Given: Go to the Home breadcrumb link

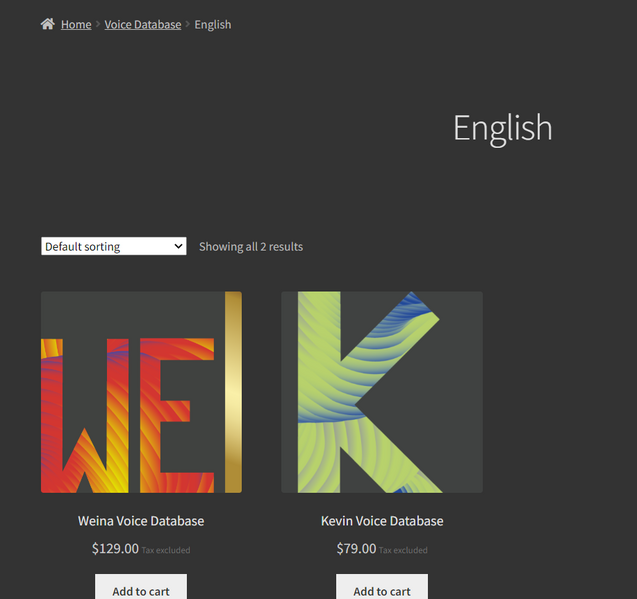Looking at the screenshot, I should click(x=76, y=24).
